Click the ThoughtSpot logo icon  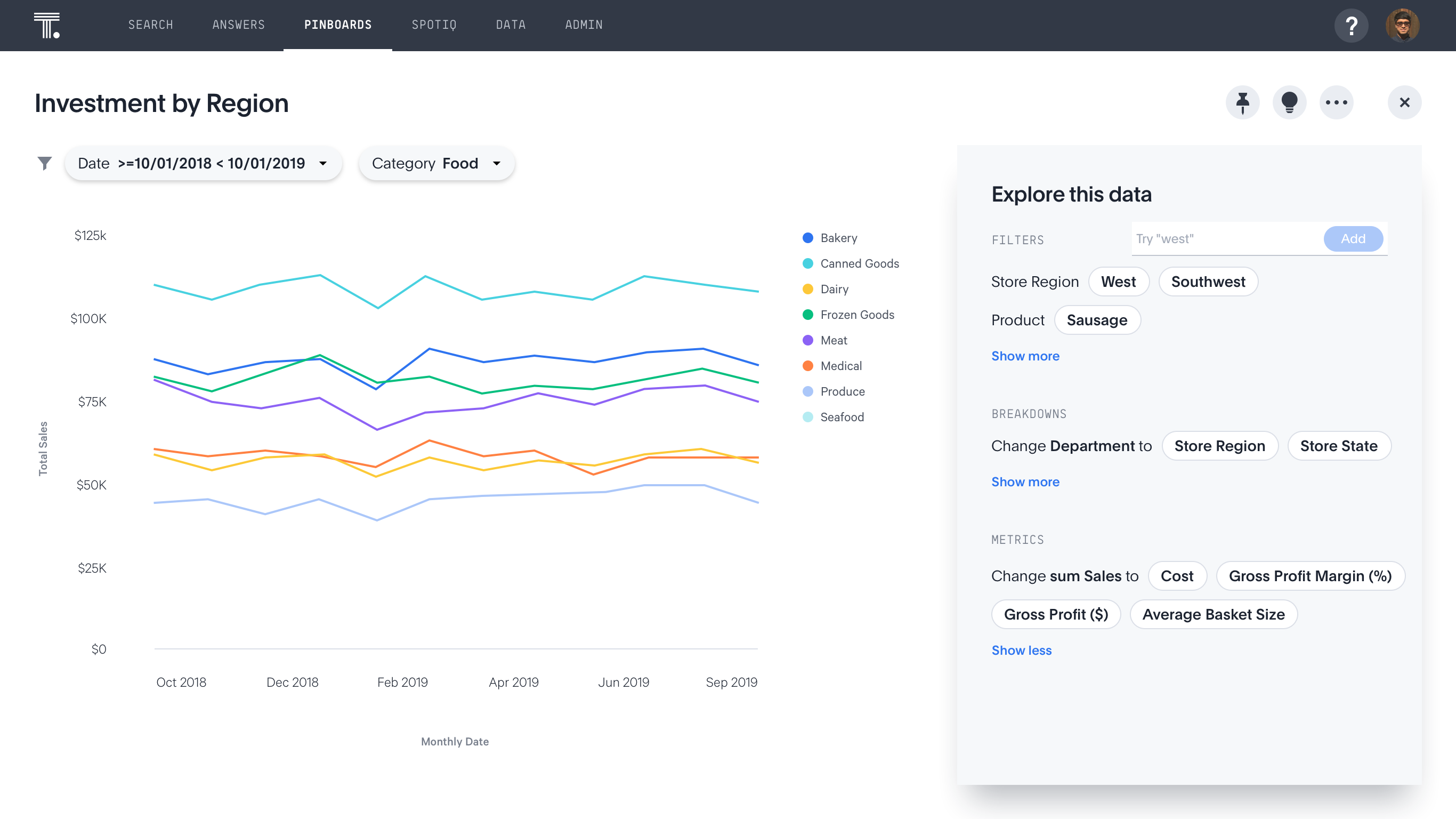[46, 25]
